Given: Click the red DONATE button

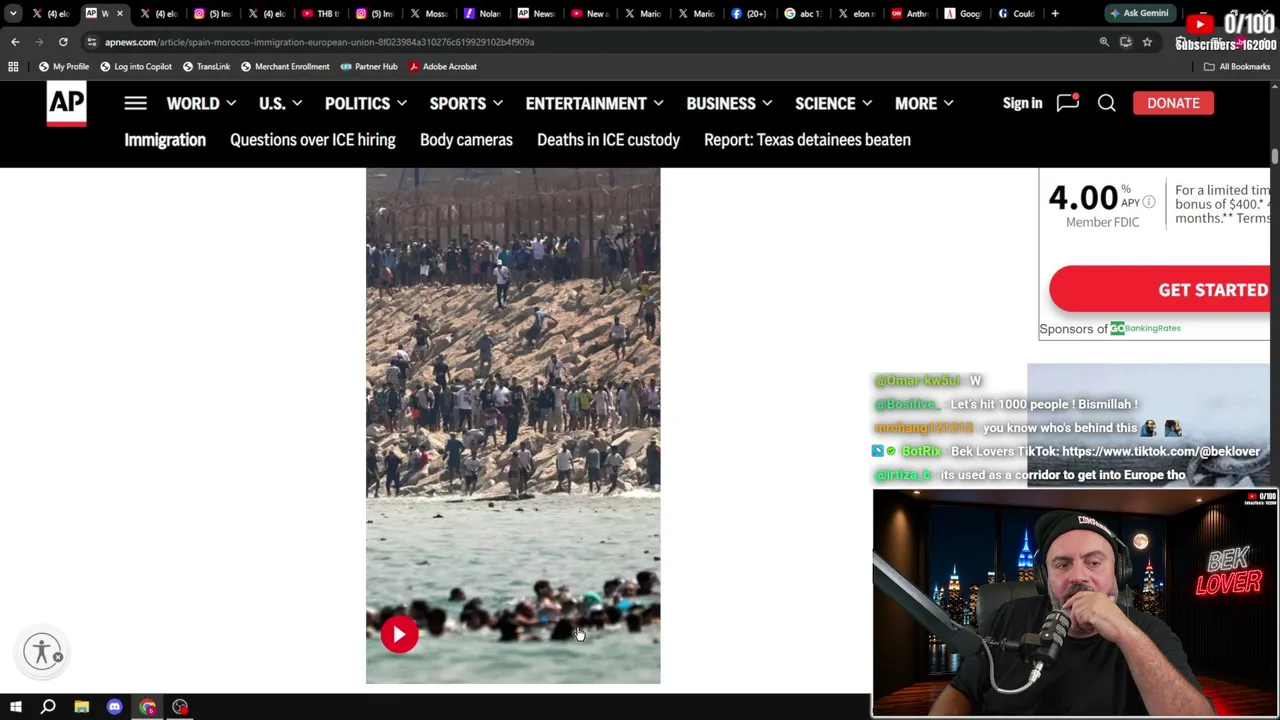Looking at the screenshot, I should tap(1173, 103).
